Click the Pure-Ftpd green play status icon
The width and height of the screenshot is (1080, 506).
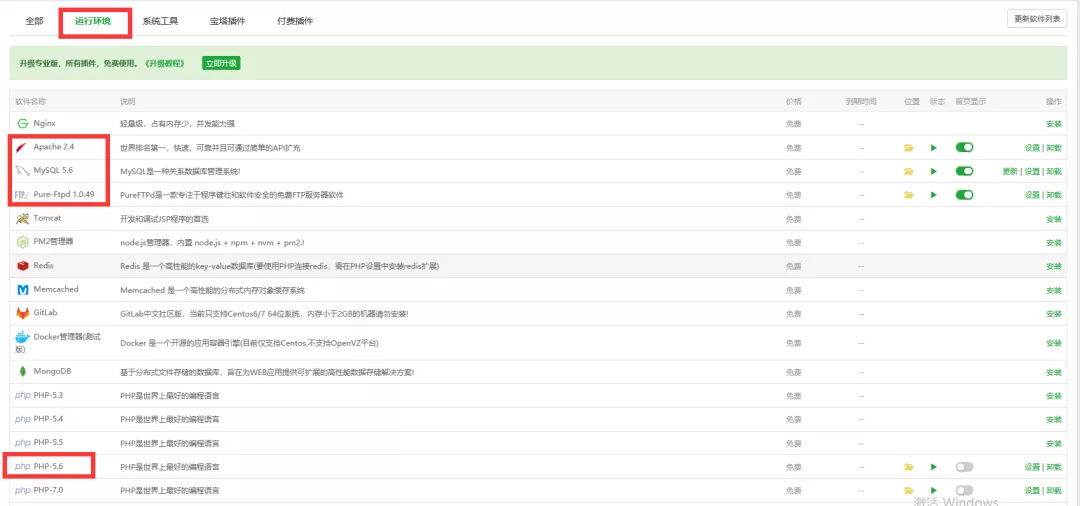tap(933, 196)
